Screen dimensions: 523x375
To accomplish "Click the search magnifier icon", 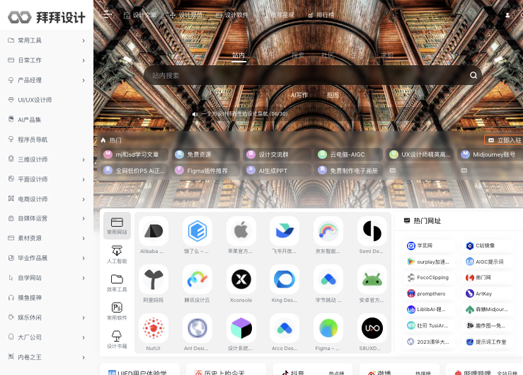I will (x=473, y=75).
